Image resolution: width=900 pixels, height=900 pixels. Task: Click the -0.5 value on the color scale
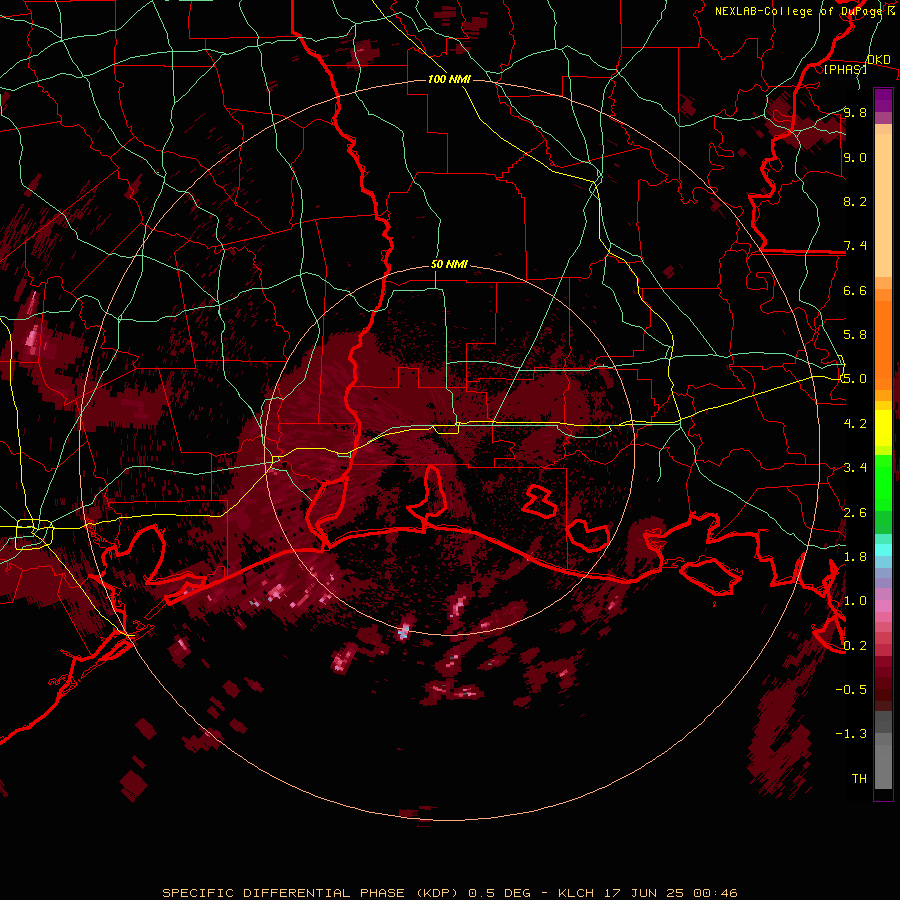(x=851, y=690)
